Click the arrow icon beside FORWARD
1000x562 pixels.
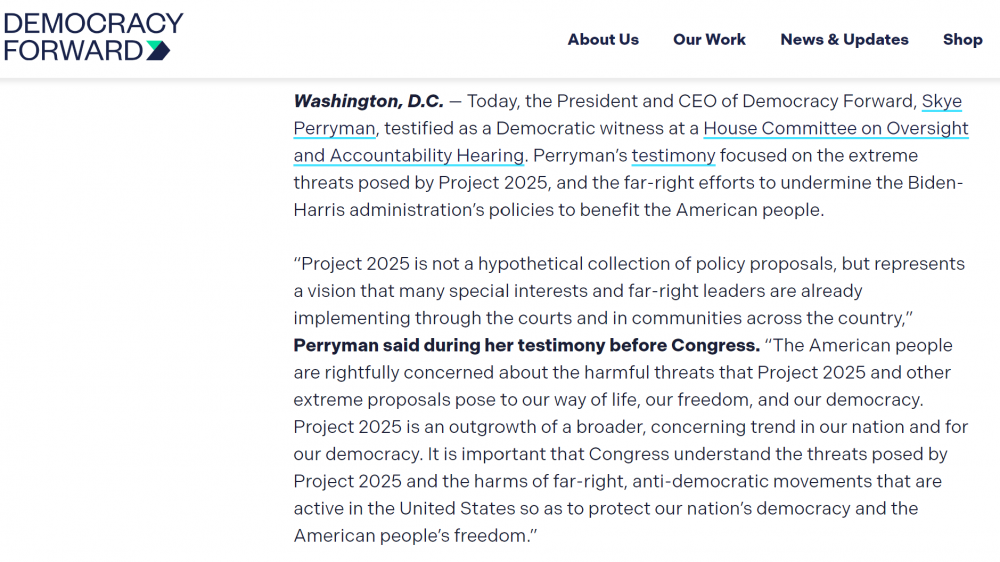click(x=158, y=50)
